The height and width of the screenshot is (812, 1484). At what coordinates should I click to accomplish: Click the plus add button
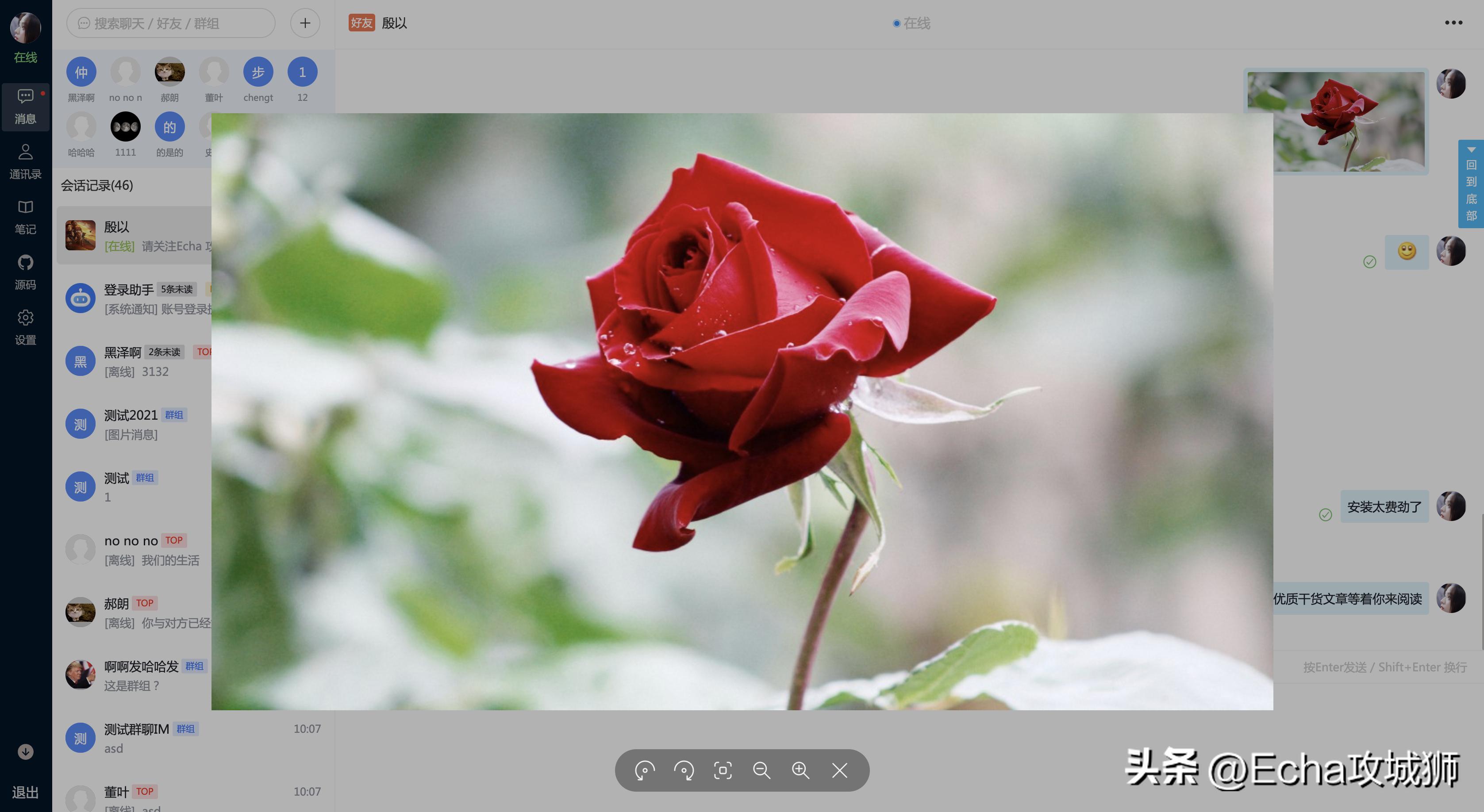tap(305, 23)
